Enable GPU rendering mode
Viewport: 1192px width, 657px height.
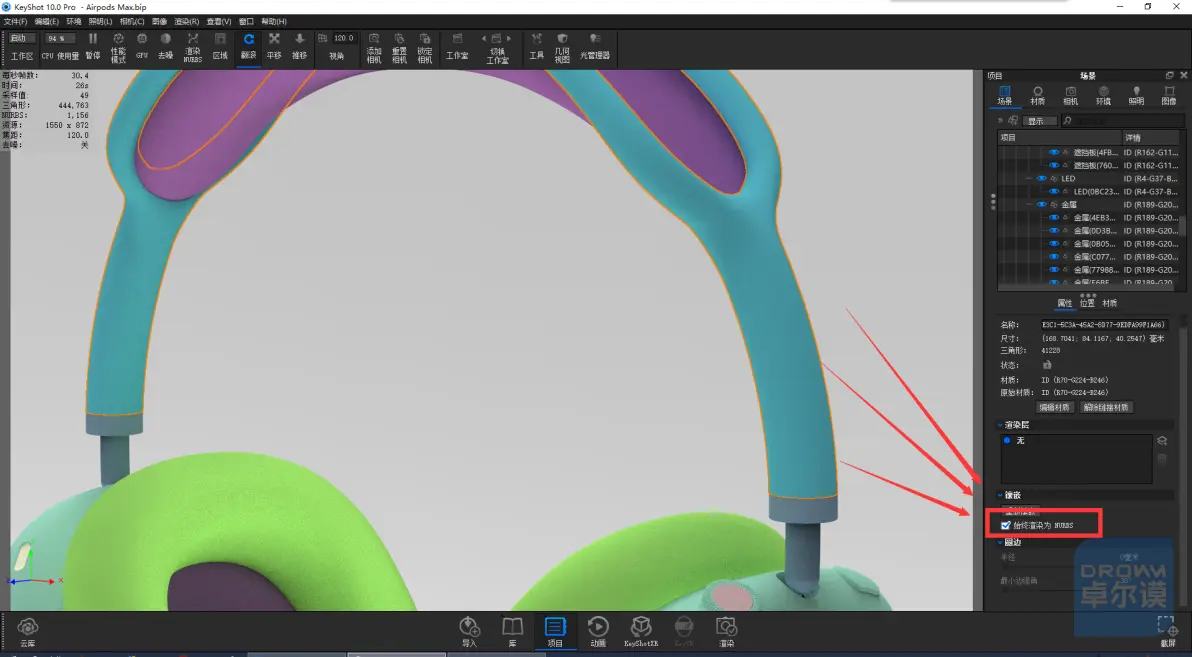(141, 46)
